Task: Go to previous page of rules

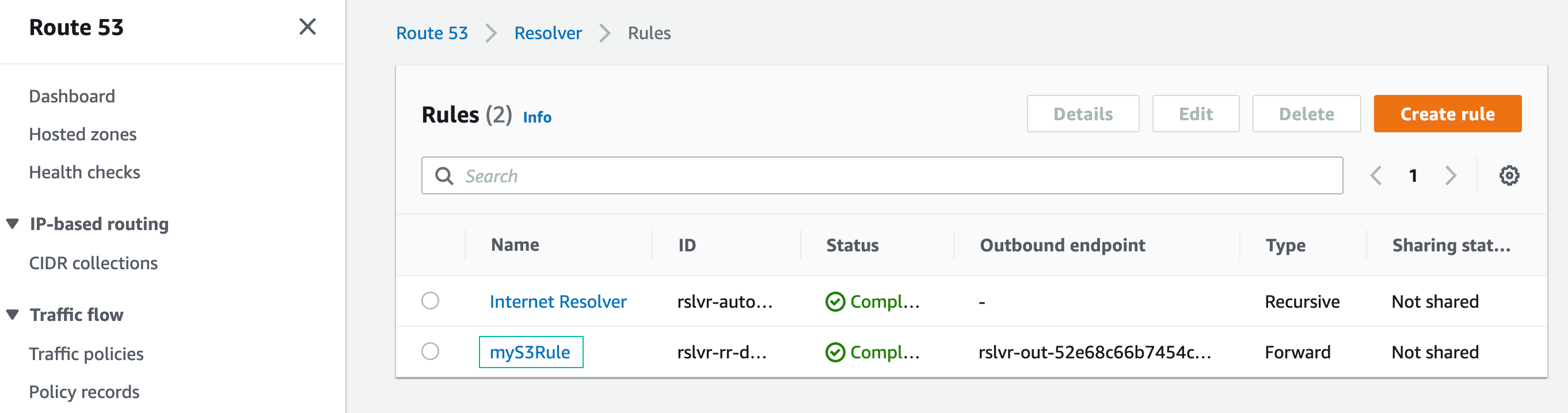Action: [1376, 176]
